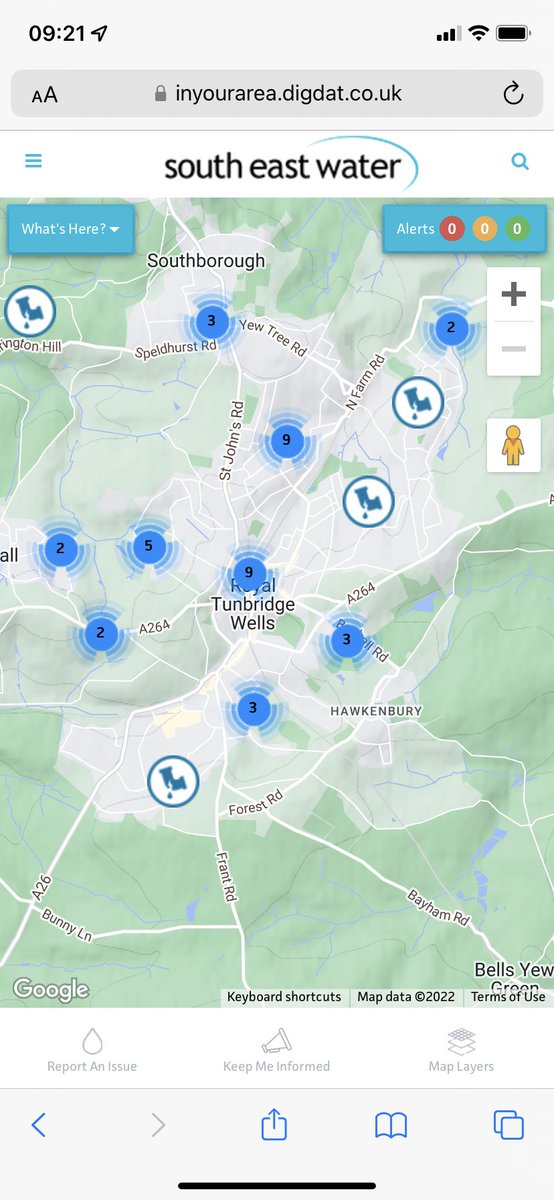Screen dimensions: 554x1200
Task: Click the South East Water logo
Action: click(x=291, y=164)
